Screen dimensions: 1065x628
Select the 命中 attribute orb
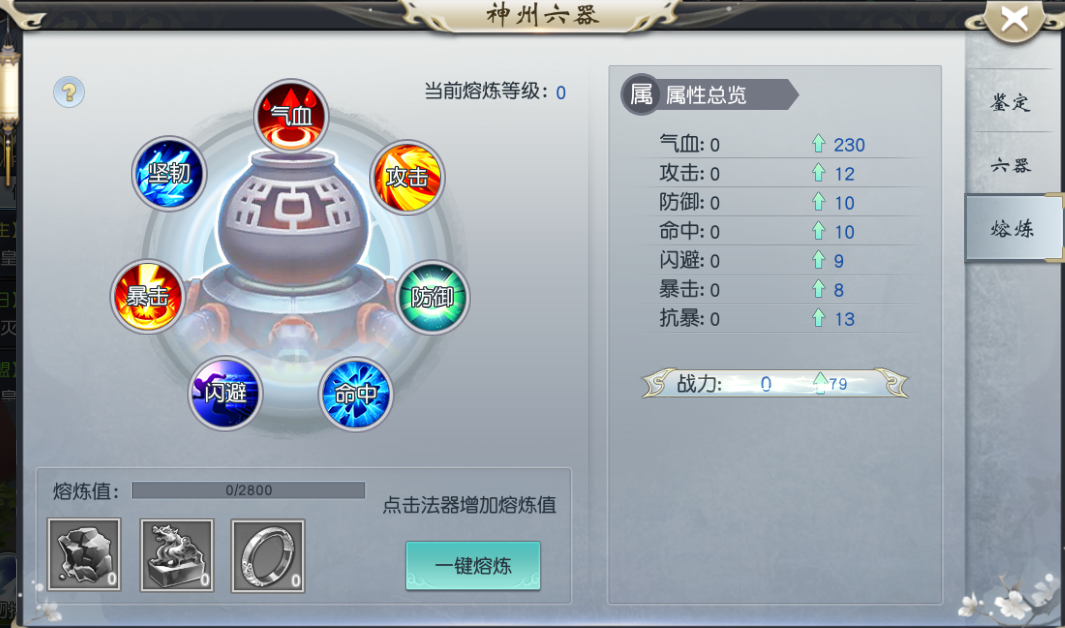pos(355,394)
